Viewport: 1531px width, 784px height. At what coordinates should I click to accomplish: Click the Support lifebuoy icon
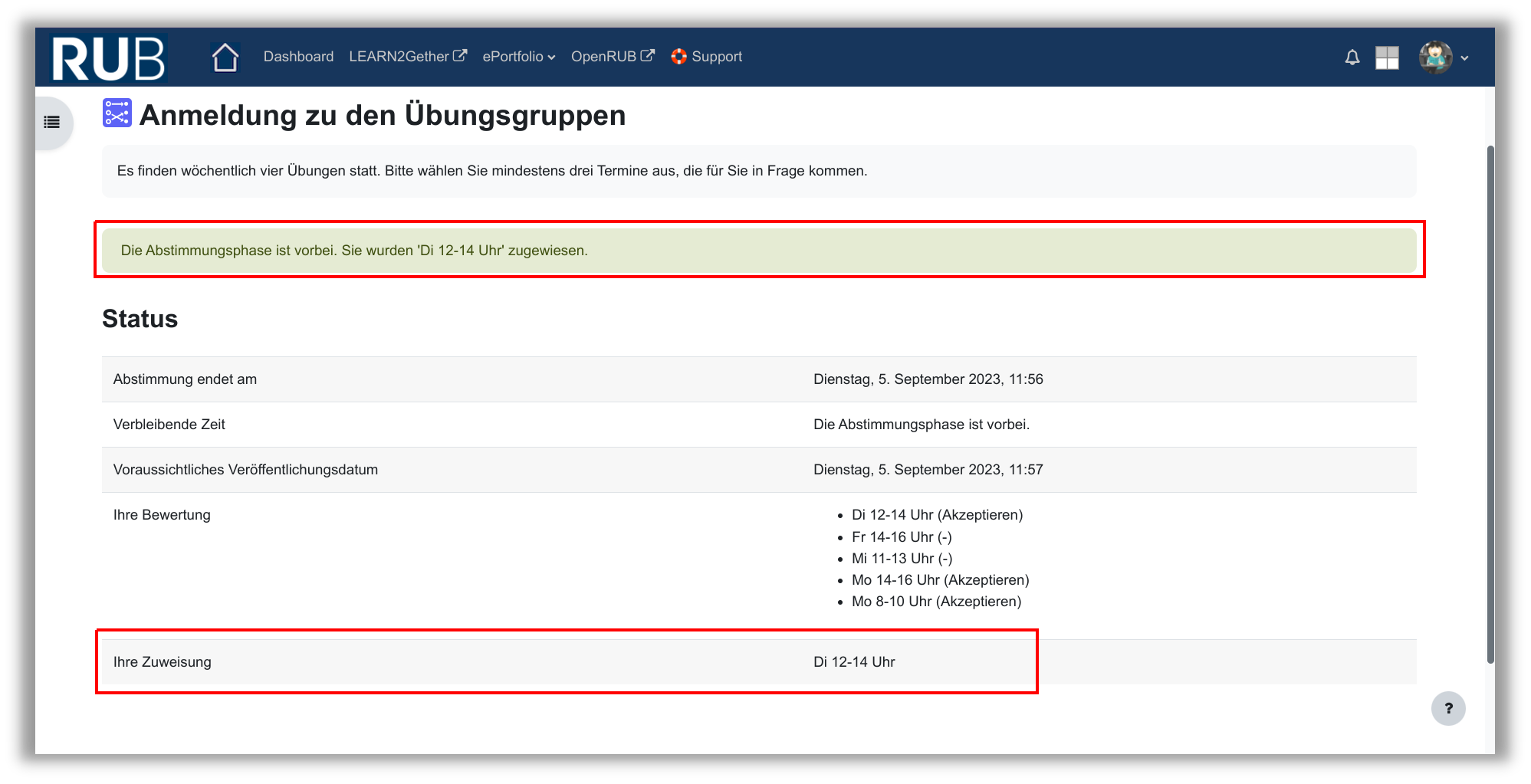point(678,57)
